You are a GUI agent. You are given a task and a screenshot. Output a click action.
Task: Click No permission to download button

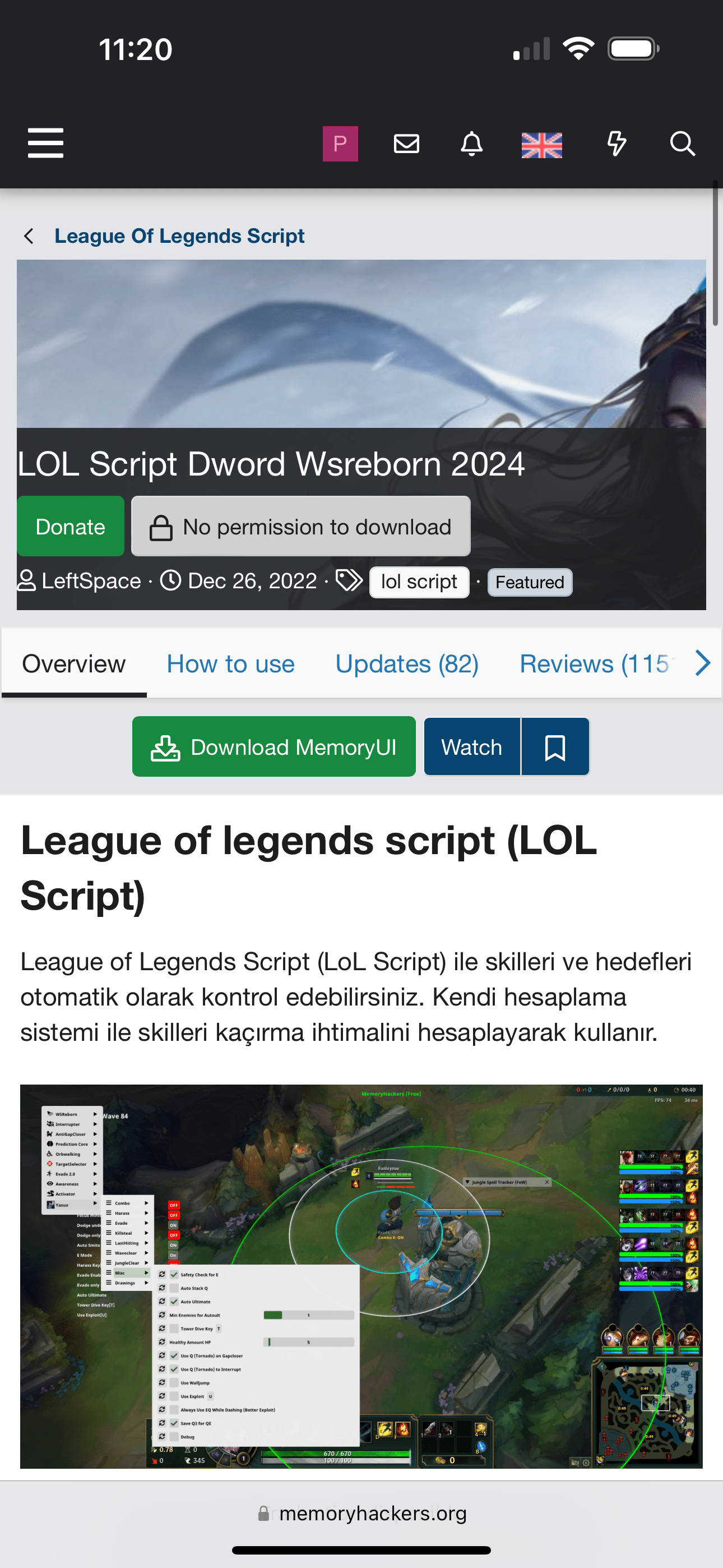coord(302,527)
